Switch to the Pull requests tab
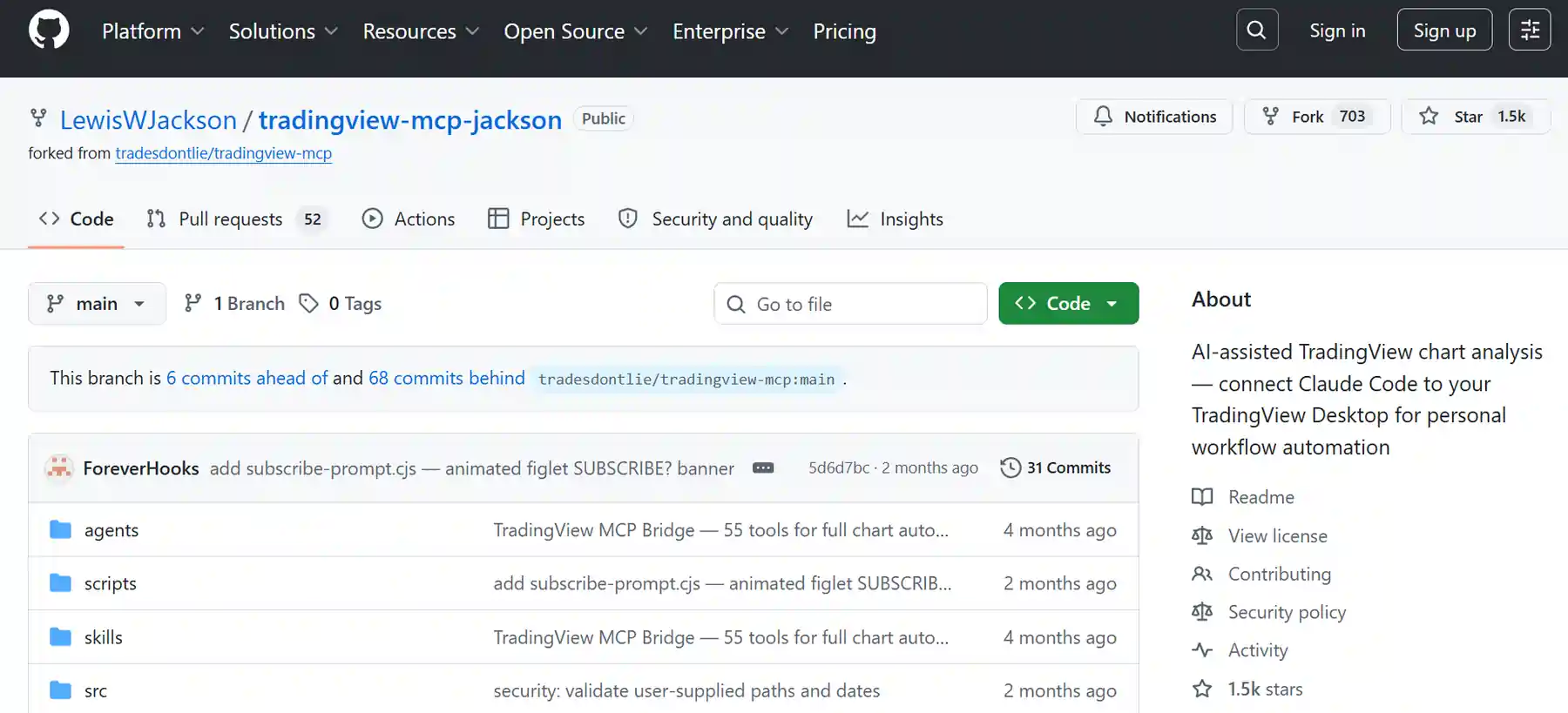Screen dimensions: 1568x713 pos(235,219)
